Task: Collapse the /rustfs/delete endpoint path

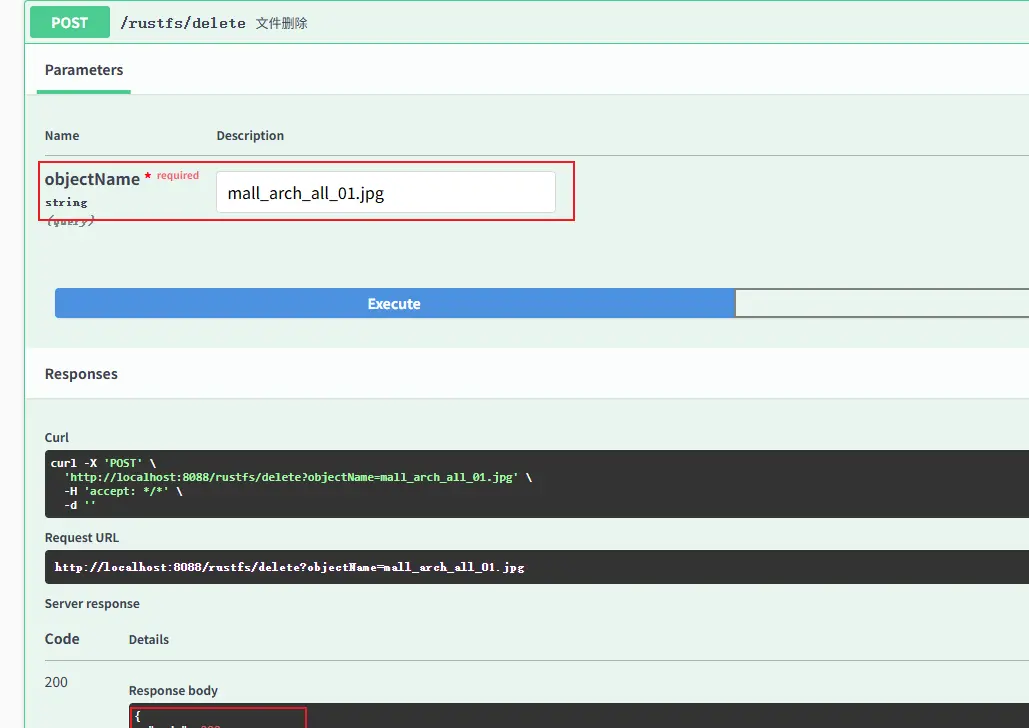Action: [182, 23]
